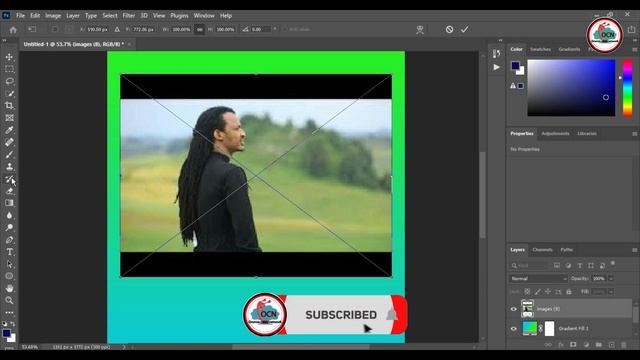
Task: Click the foreground color swatch in Color panel
Action: coord(515,65)
